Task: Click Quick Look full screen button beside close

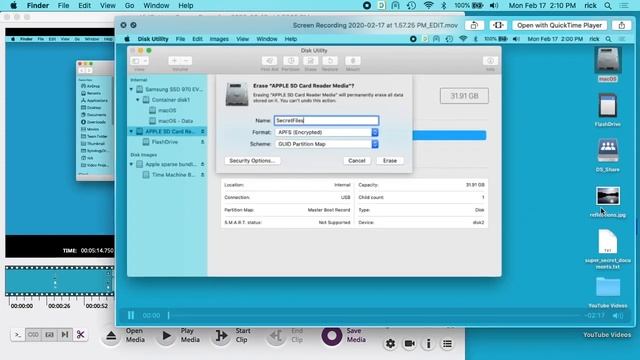Action: (133, 25)
